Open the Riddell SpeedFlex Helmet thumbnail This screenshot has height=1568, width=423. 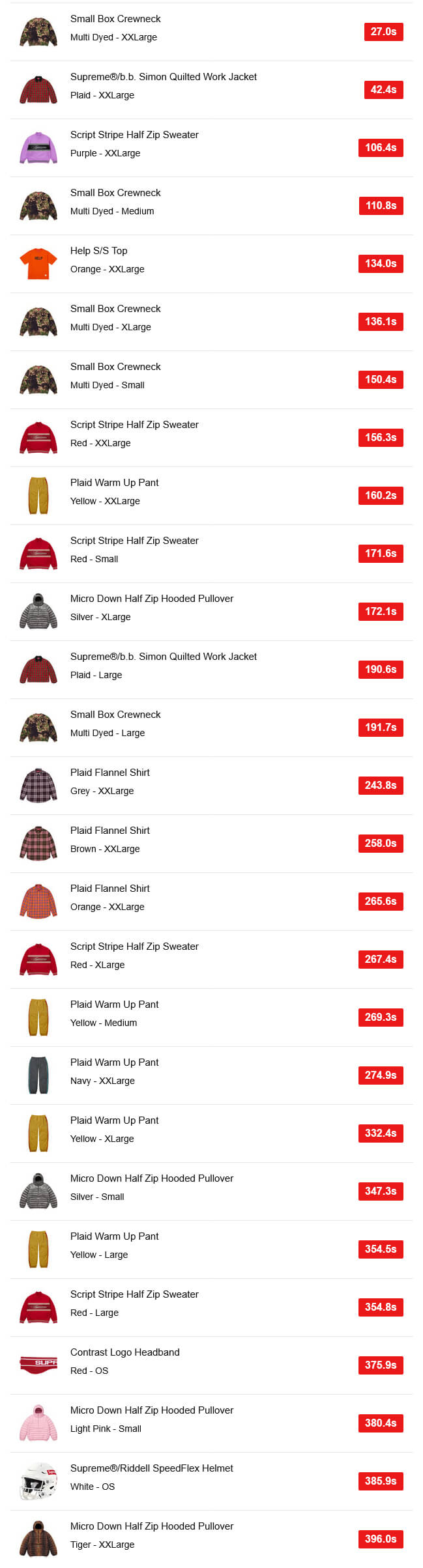click(38, 1481)
